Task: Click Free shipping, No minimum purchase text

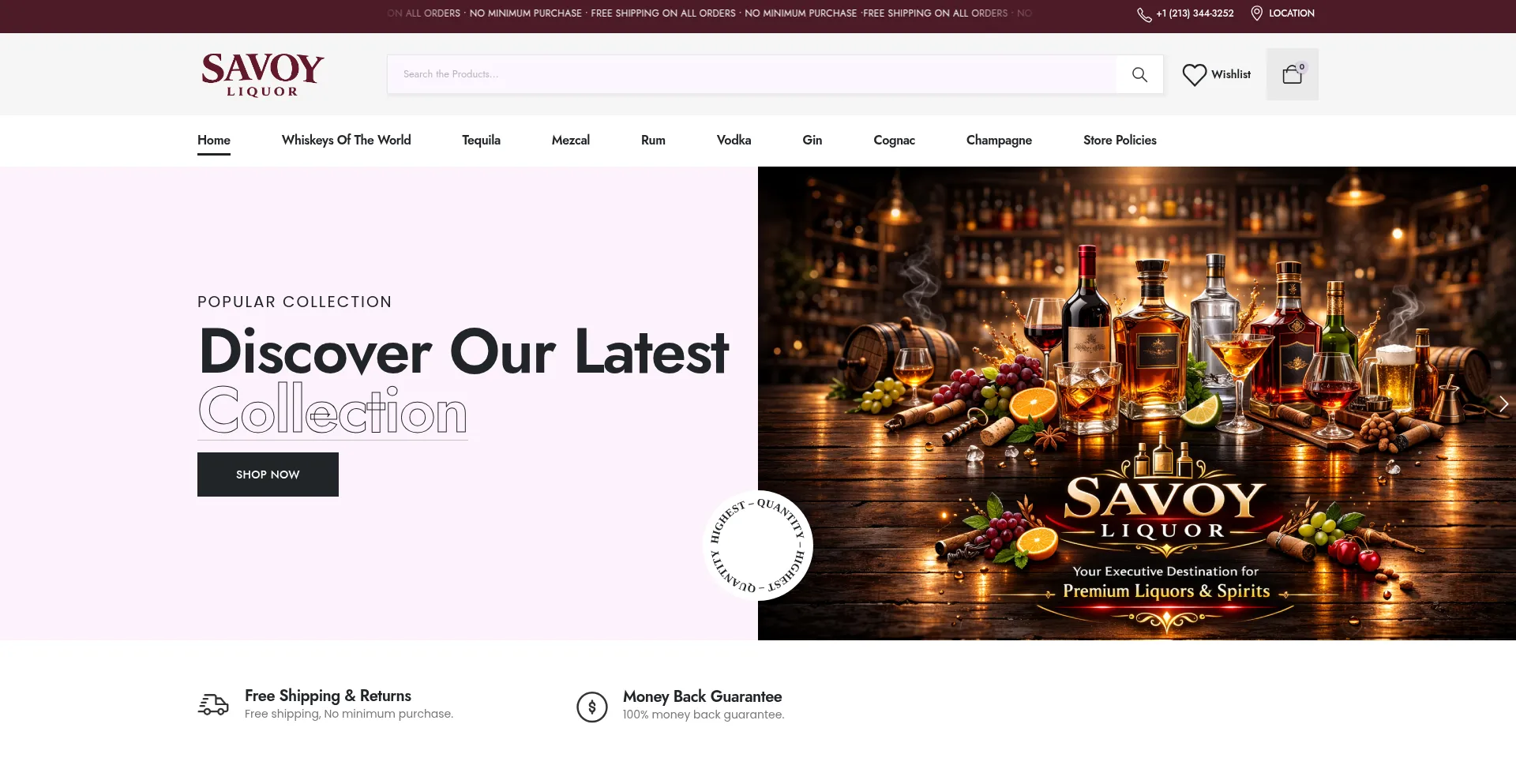Action: tap(349, 714)
